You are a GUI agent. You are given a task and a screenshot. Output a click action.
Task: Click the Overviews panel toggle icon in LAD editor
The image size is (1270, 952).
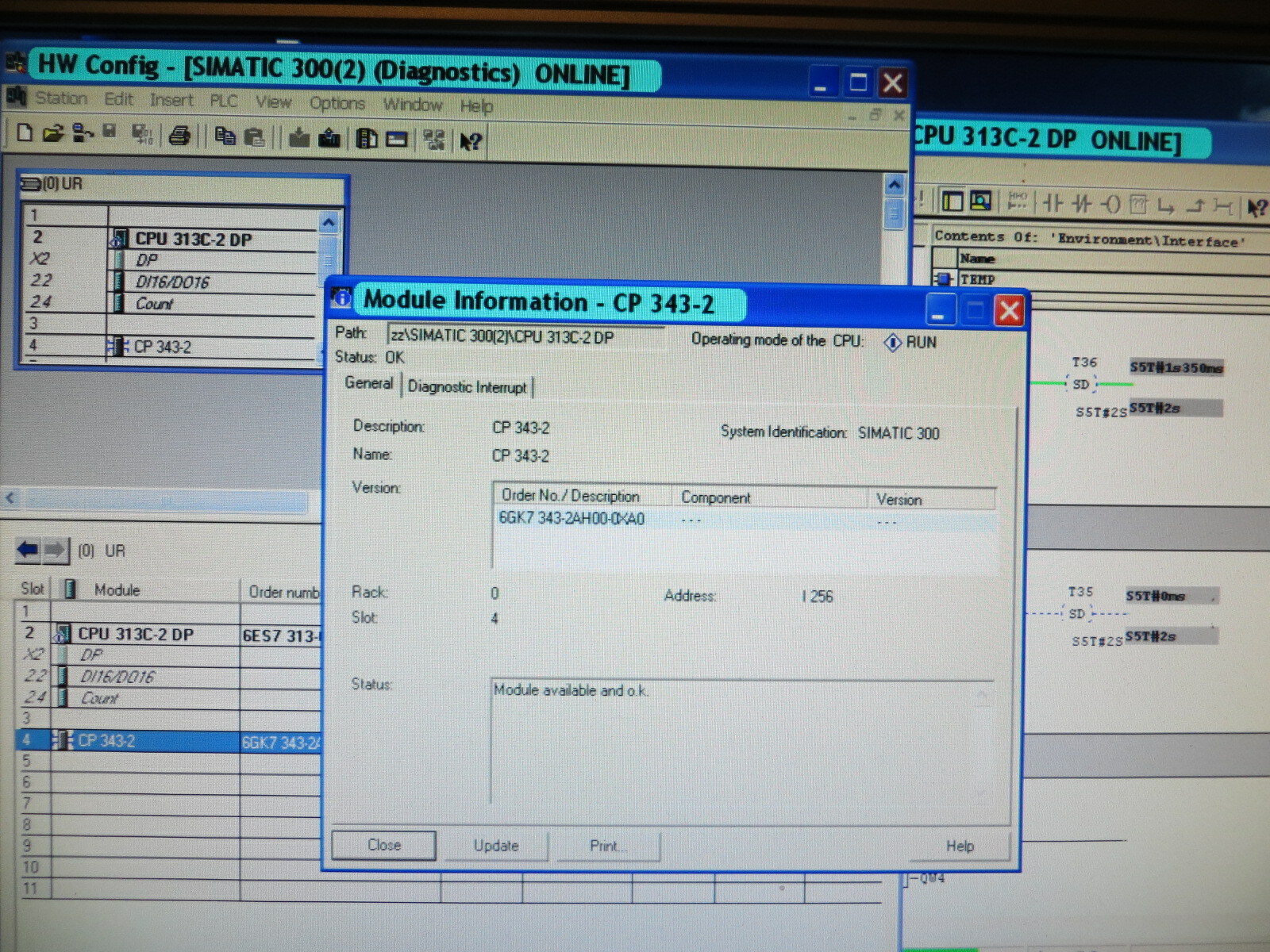(952, 202)
